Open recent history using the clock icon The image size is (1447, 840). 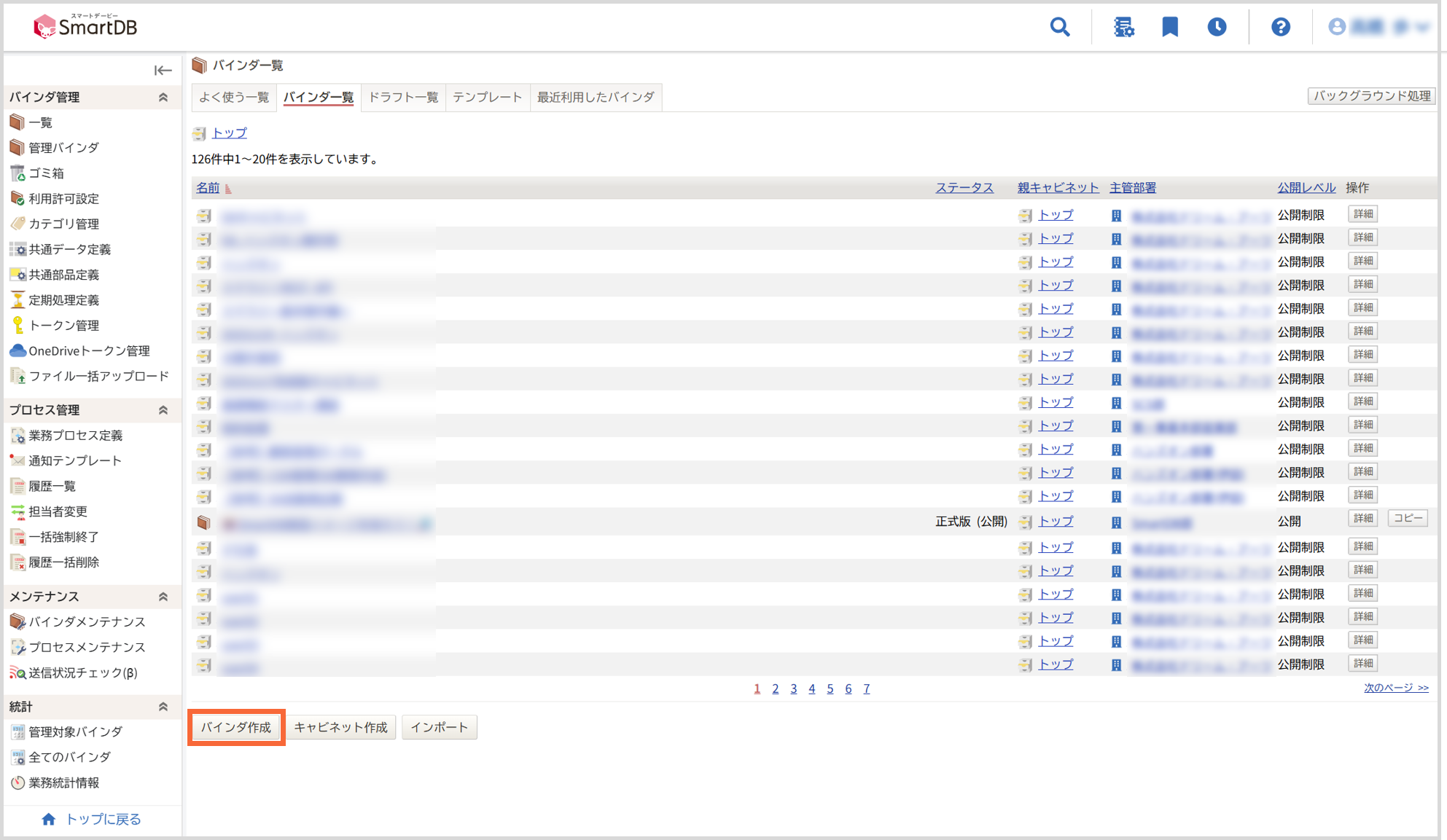pos(1217,26)
